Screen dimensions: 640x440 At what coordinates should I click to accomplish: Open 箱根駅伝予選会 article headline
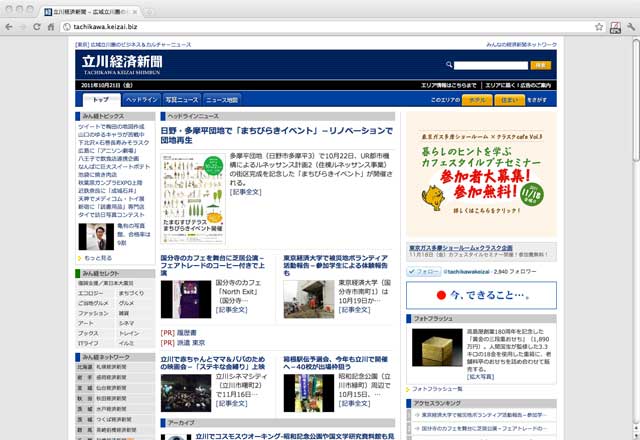pos(336,363)
